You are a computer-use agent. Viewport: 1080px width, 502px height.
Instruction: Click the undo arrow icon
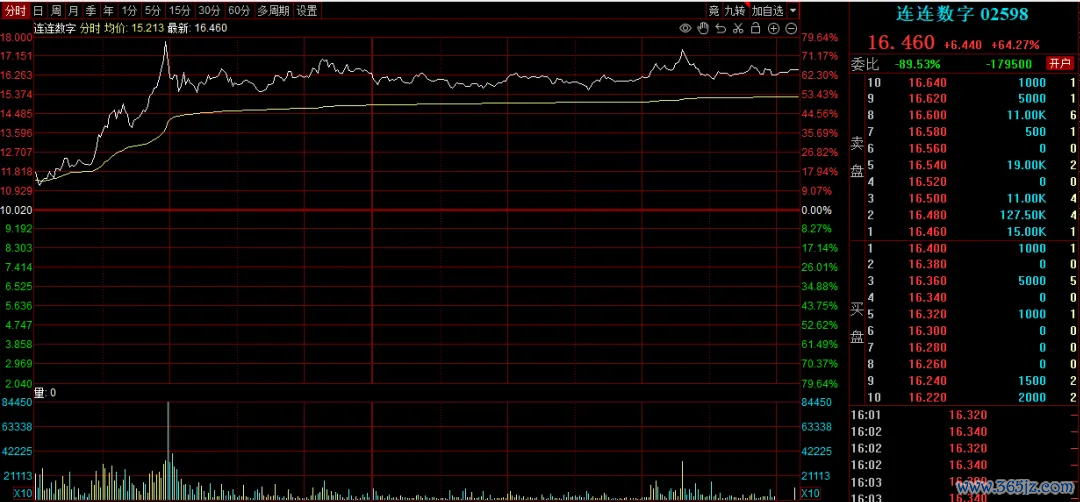coord(720,28)
